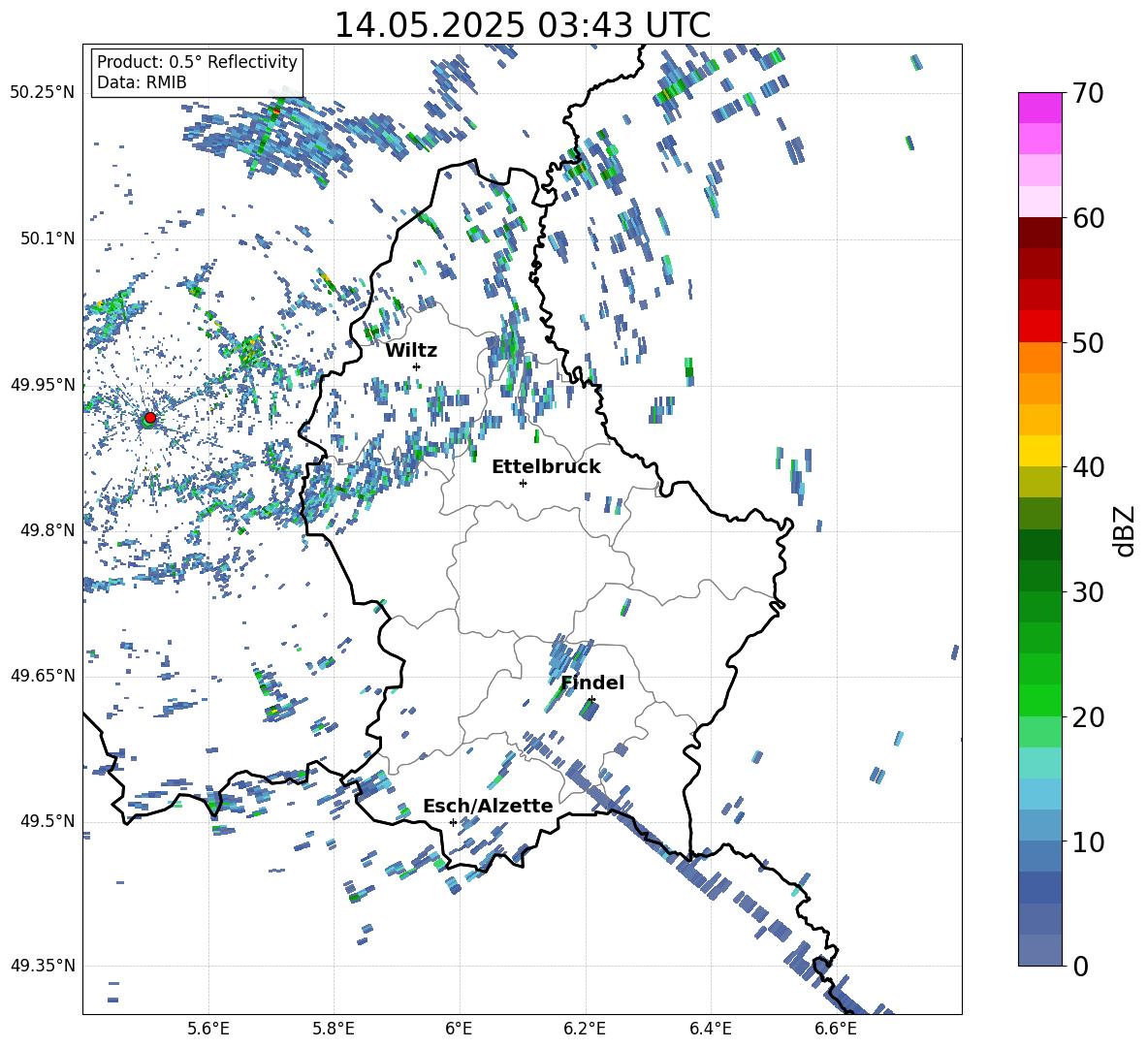Pick the yellow 40 dBZ colorbar segment
The image size is (1148, 1048).
point(1039,451)
